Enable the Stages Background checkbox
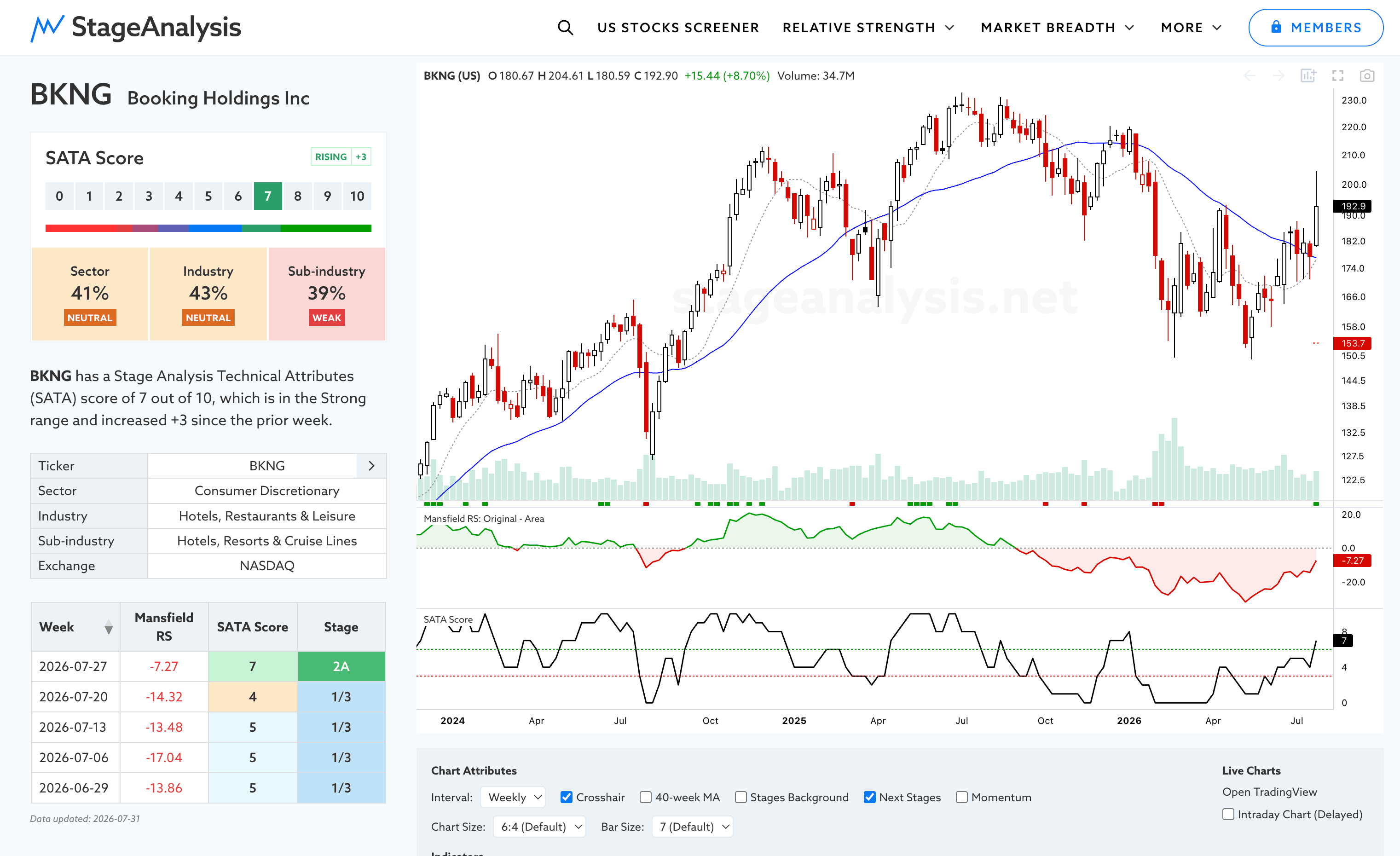 point(740,797)
